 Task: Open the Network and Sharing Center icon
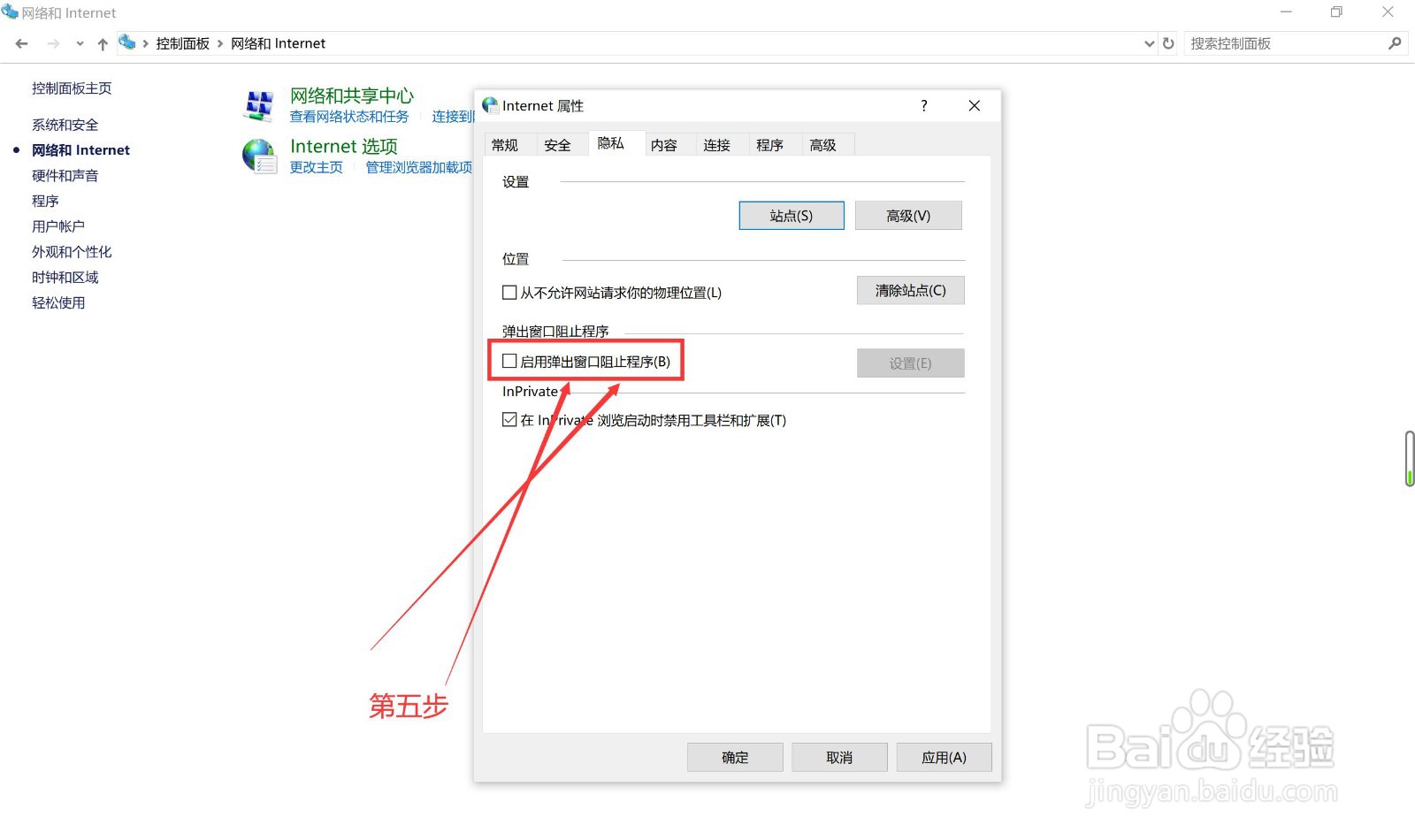[x=259, y=104]
